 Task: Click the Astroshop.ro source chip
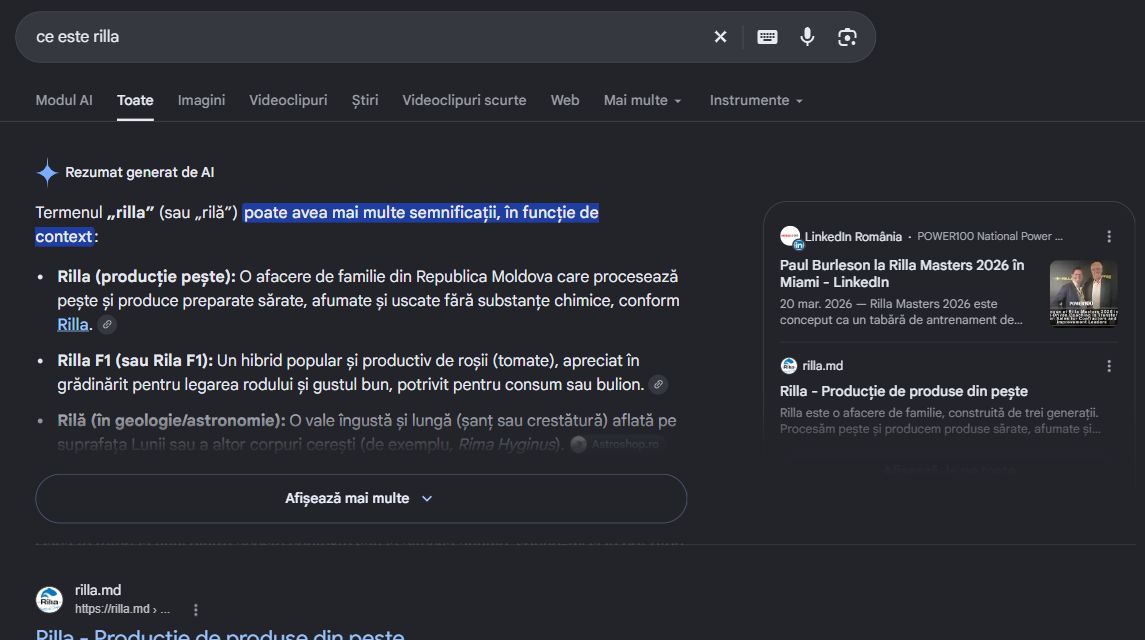click(617, 444)
